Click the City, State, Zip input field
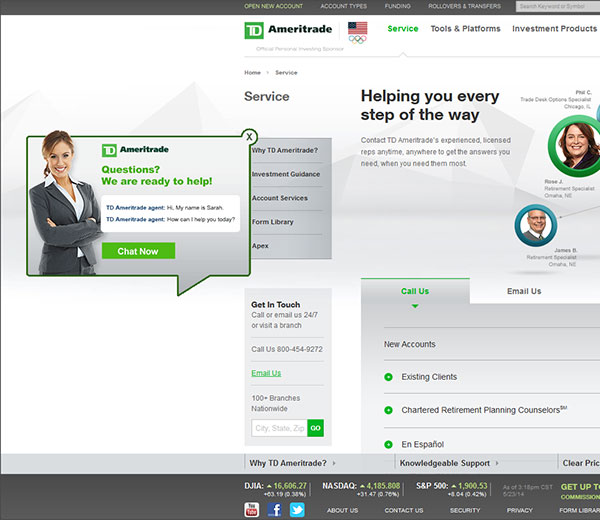Screen dimensions: 600x520 [x=279, y=428]
